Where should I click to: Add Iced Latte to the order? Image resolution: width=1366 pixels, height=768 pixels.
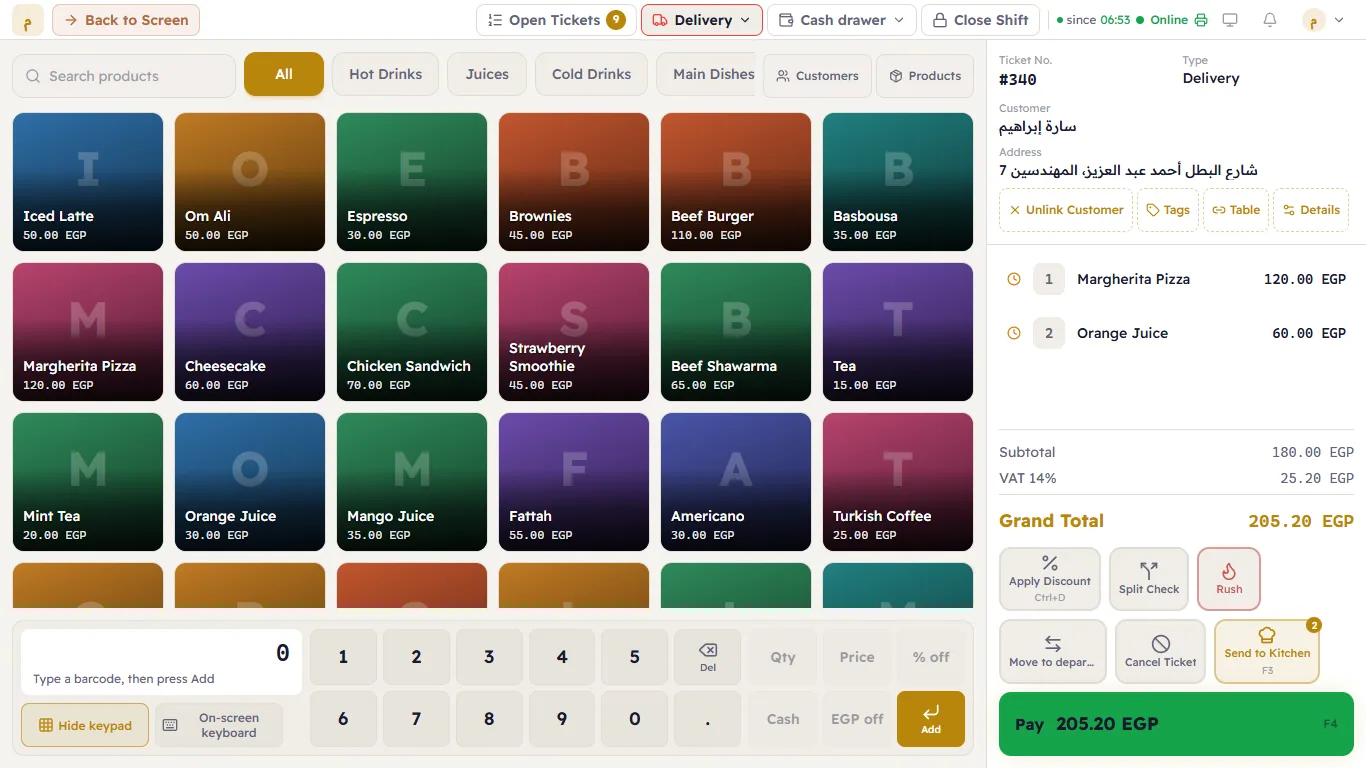coord(88,182)
